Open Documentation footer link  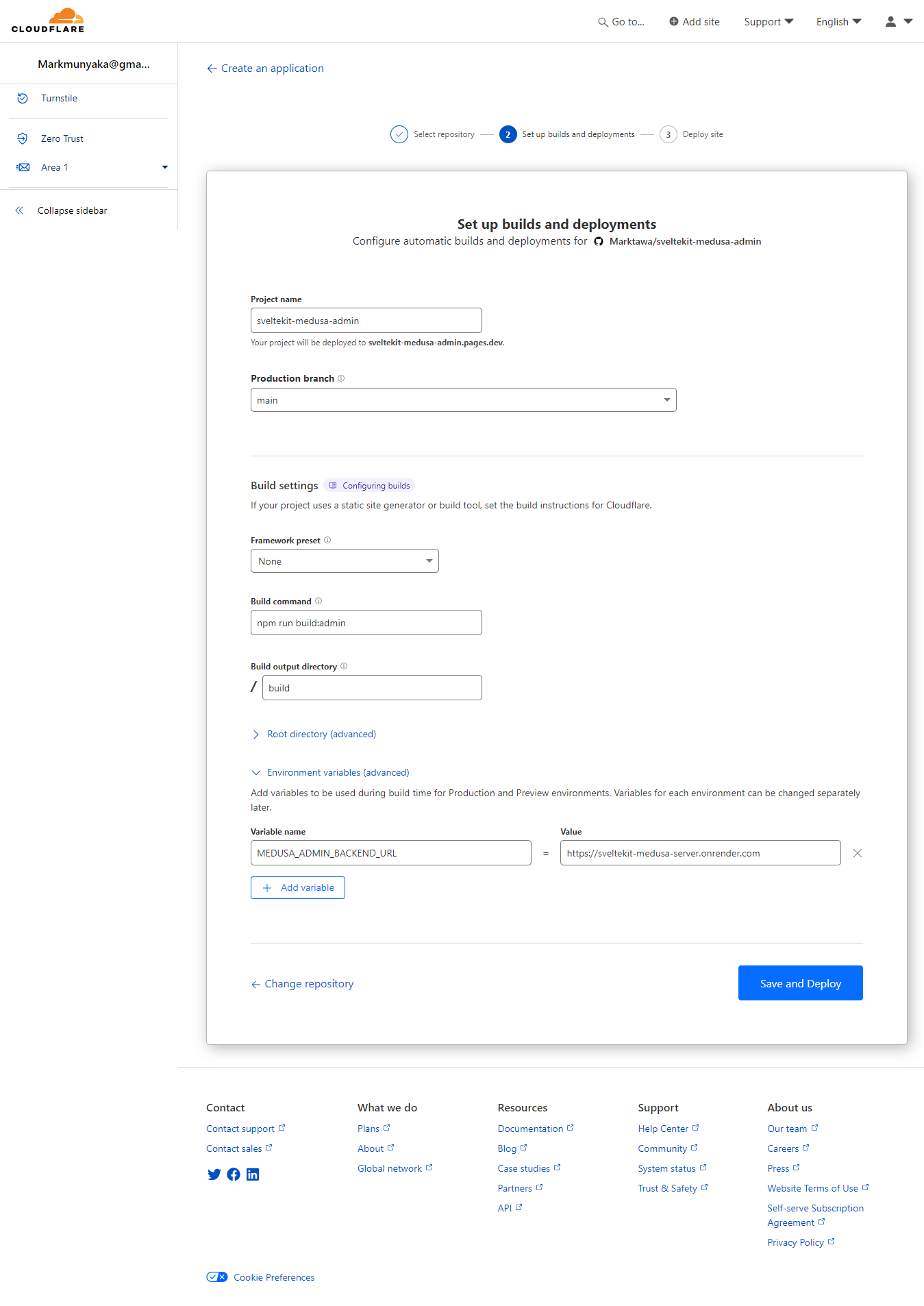point(536,1129)
